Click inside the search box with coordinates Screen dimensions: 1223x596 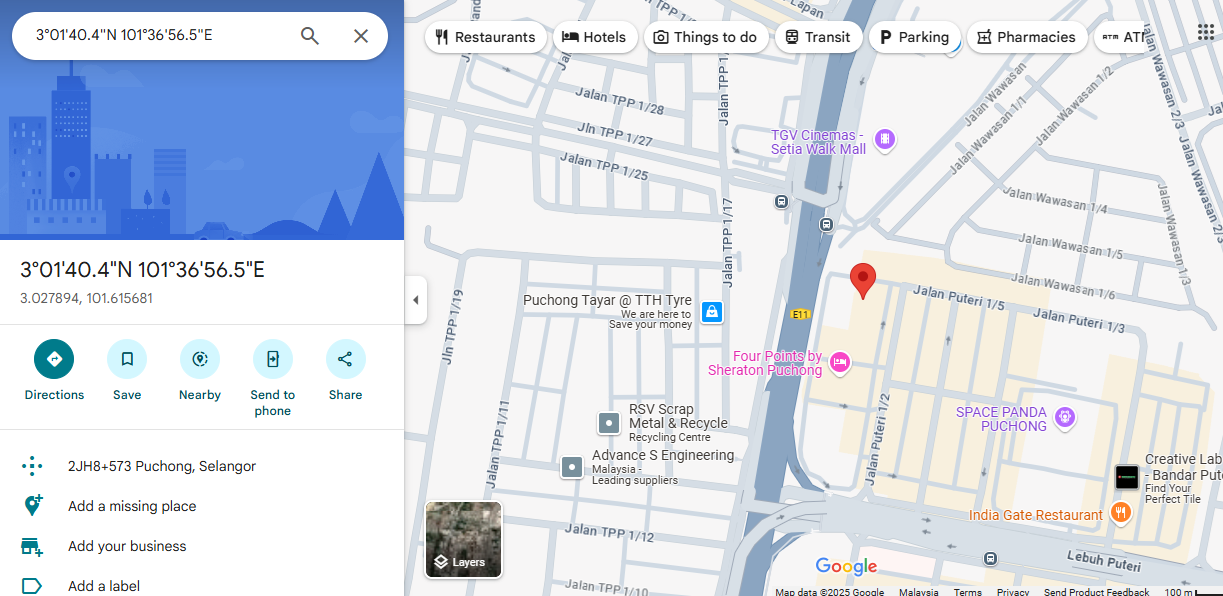pos(160,35)
